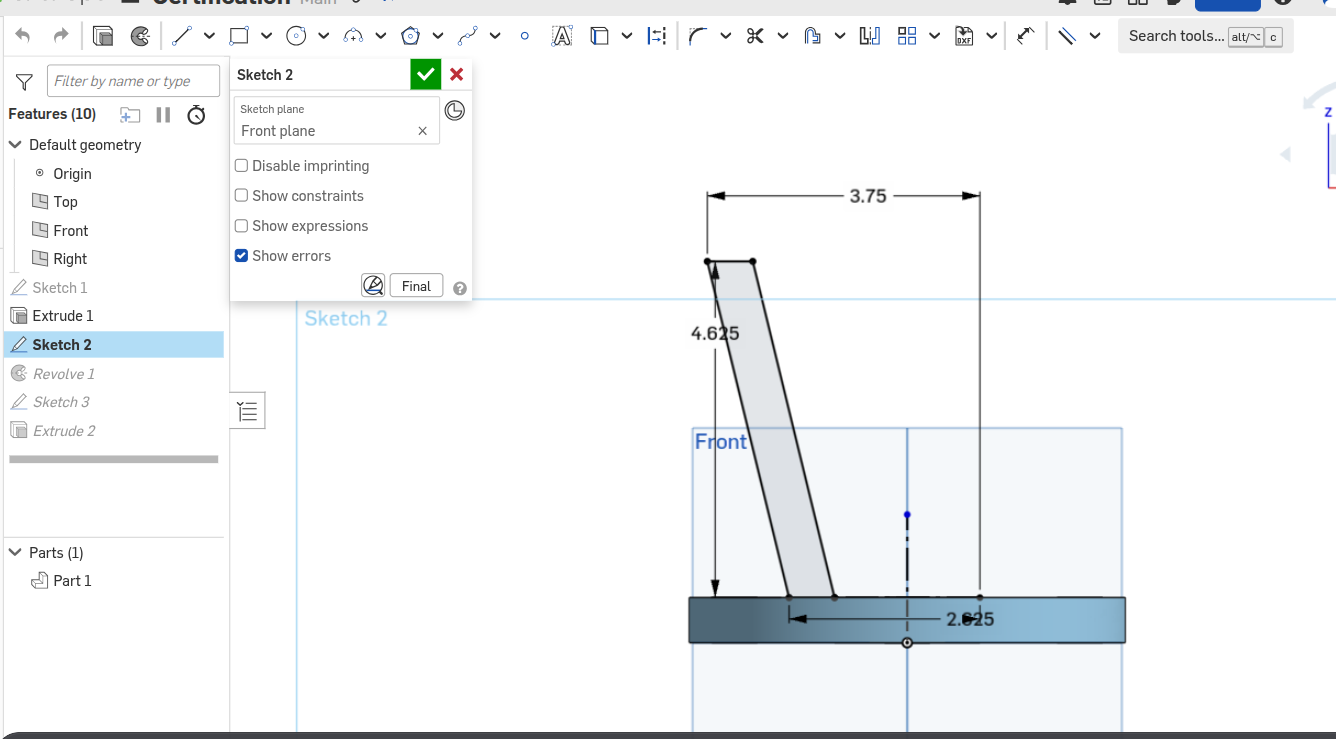Open the Line tool dropdown arrow

pyautogui.click(x=209, y=36)
